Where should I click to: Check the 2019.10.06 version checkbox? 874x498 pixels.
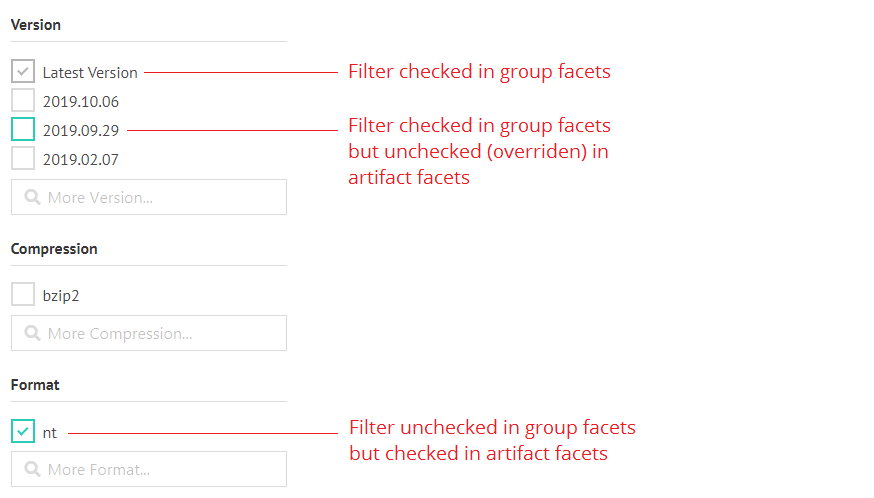[23, 100]
